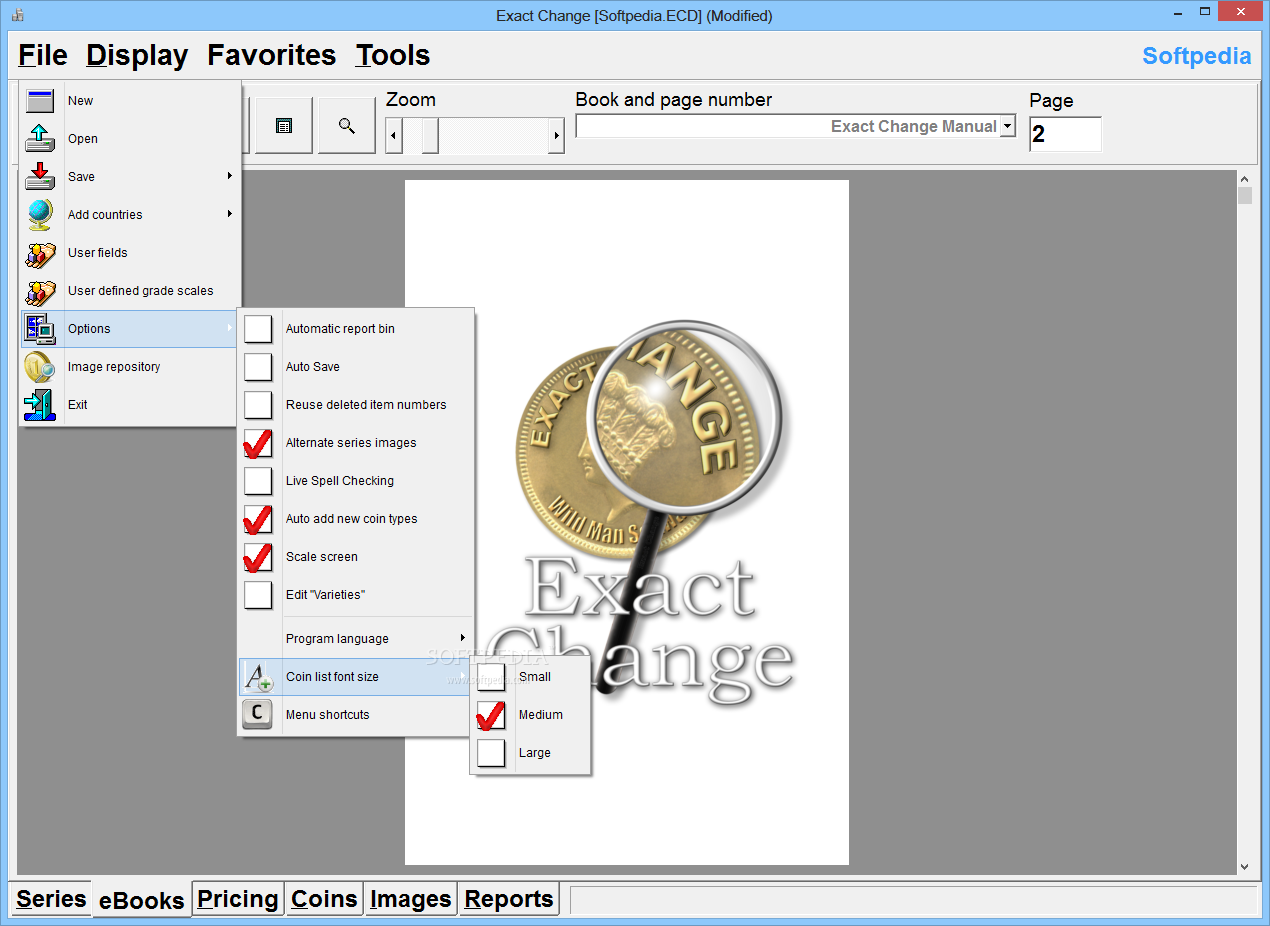Click the toolbar magnifier search button
Image resolution: width=1270 pixels, height=926 pixels.
coord(347,126)
